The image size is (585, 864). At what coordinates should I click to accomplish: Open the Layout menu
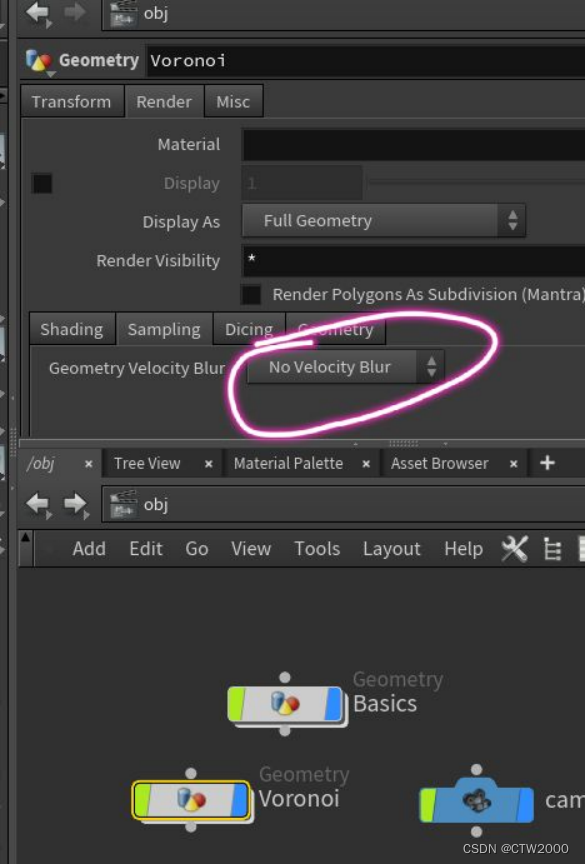pos(392,549)
